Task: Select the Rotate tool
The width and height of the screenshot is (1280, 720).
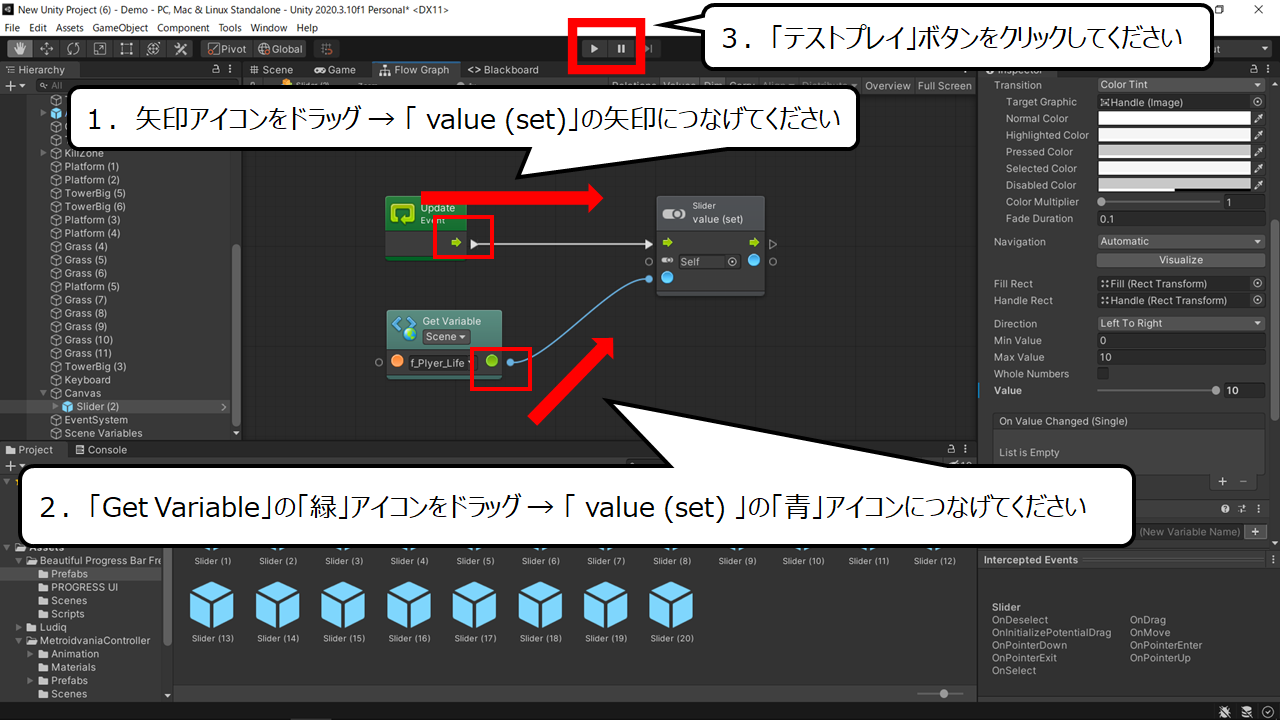Action: pyautogui.click(x=73, y=48)
